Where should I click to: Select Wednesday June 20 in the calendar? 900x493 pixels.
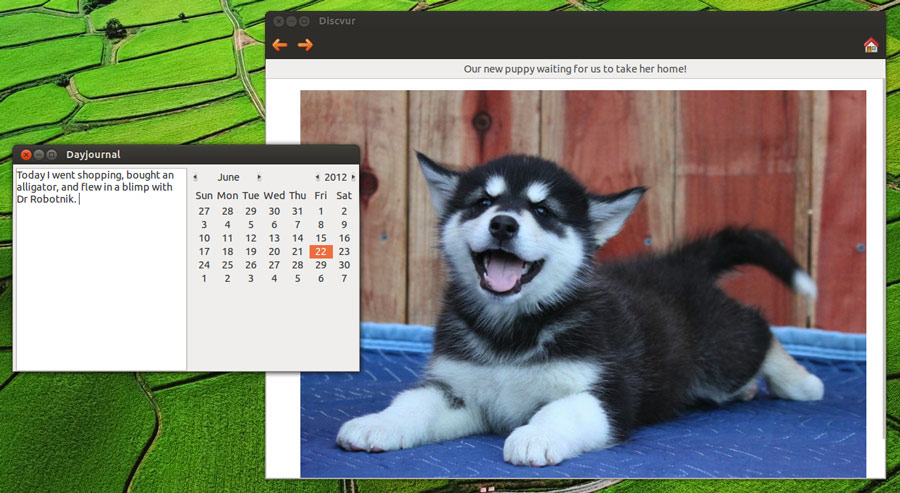click(274, 252)
